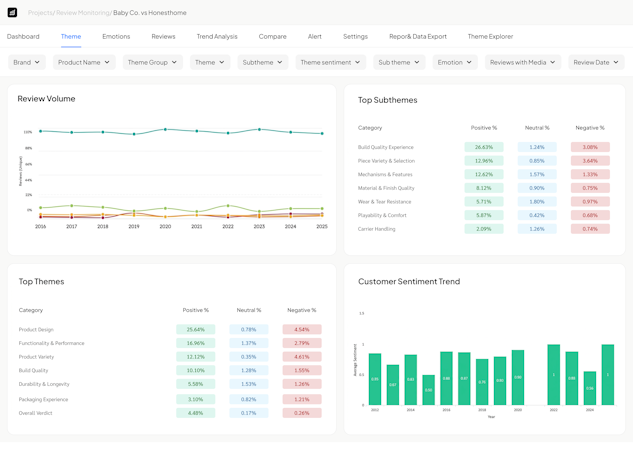Screen dimensions: 633x450
Task: Expand the Theme Group dropdown
Action: [153, 62]
